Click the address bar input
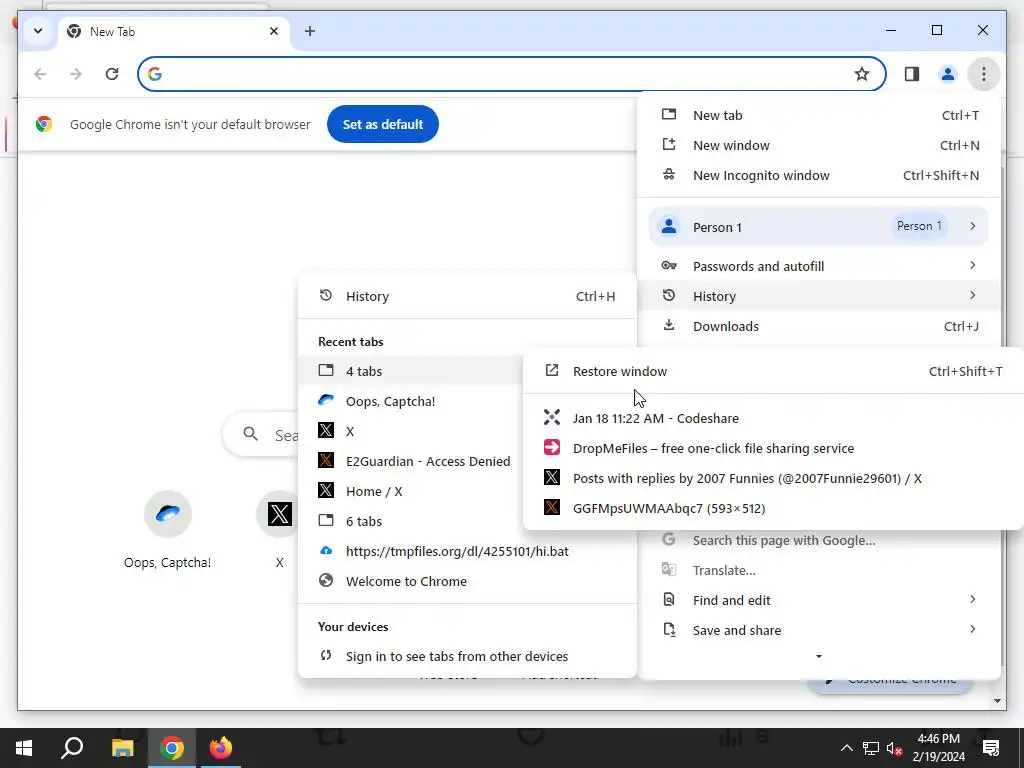Image resolution: width=1024 pixels, height=768 pixels. click(509, 74)
